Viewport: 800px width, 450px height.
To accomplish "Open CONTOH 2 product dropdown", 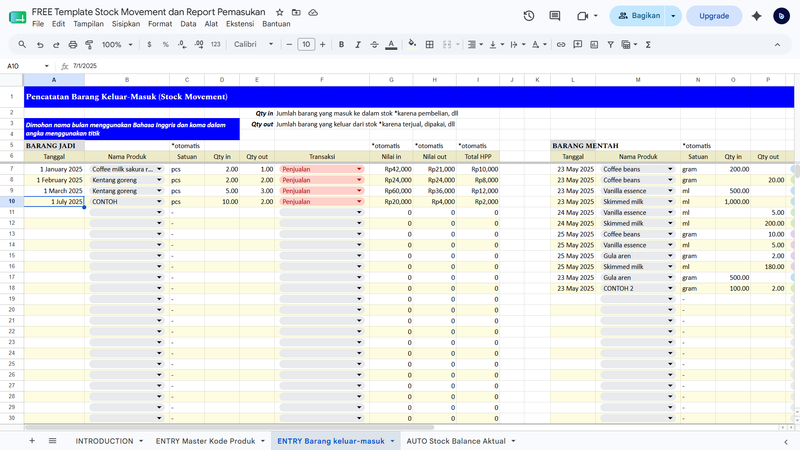I will tap(670, 288).
